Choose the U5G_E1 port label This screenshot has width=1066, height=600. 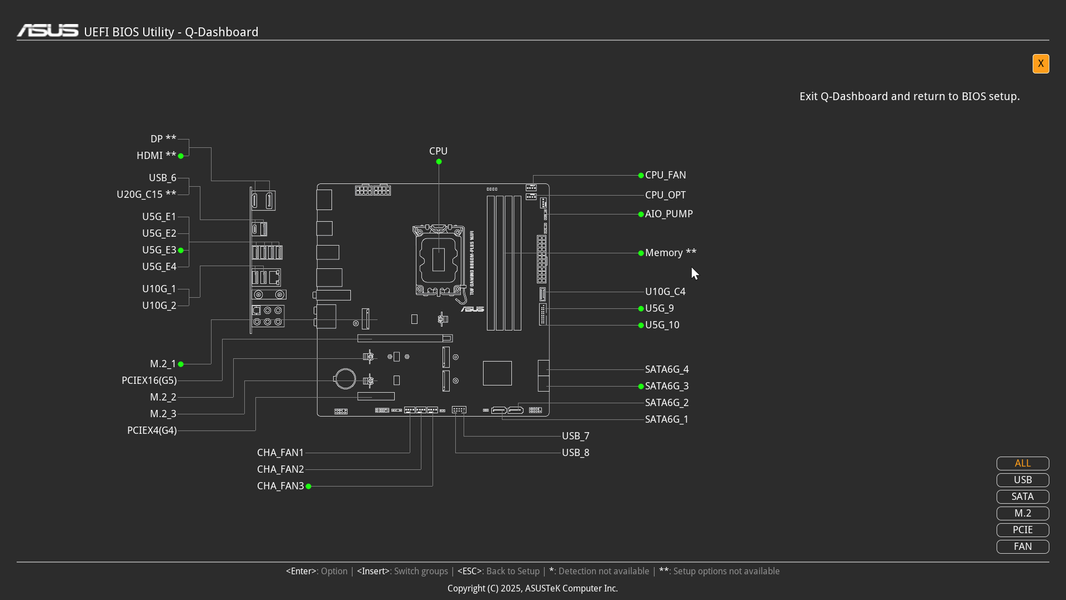[159, 217]
